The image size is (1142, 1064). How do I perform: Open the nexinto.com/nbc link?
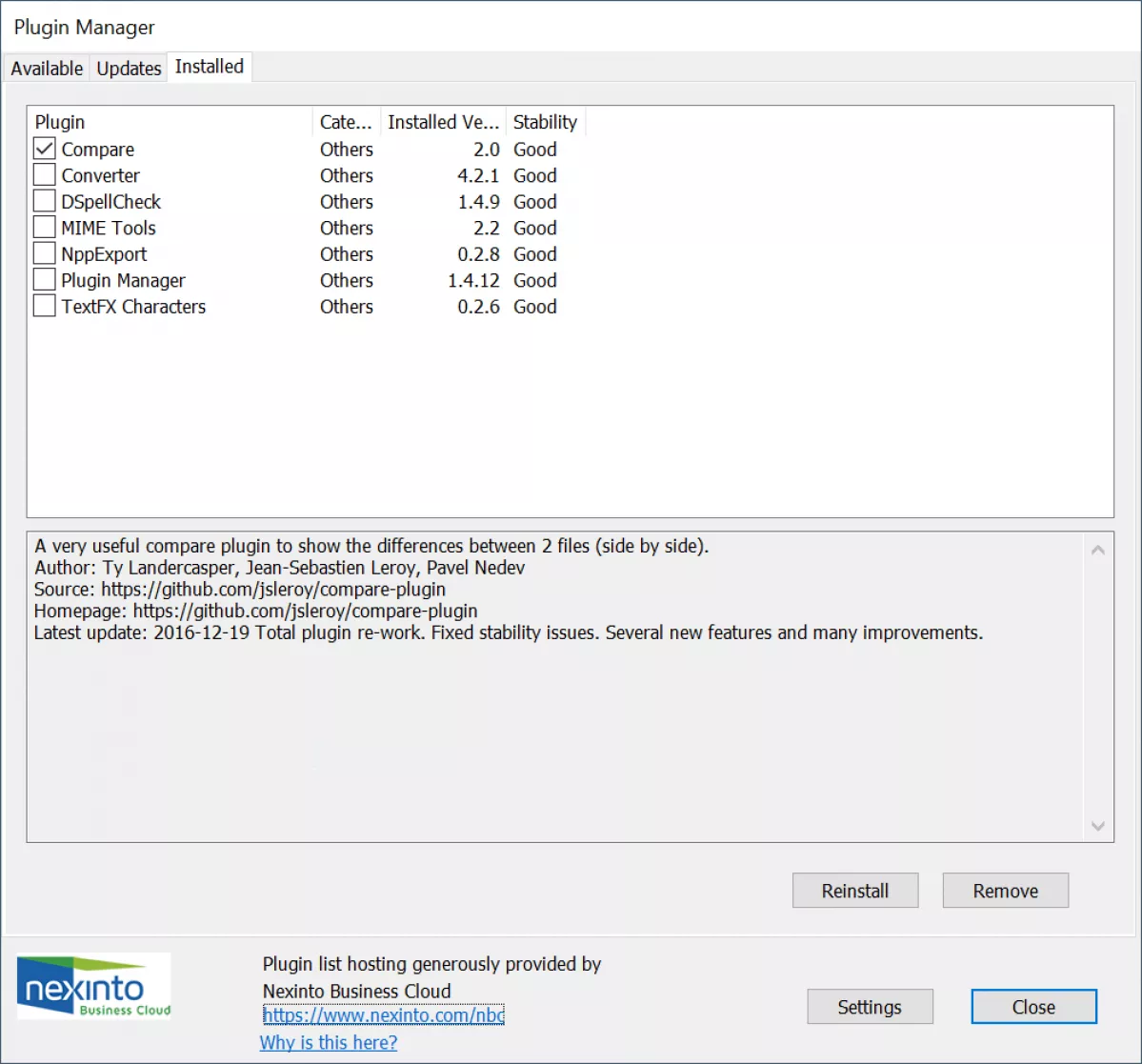[x=383, y=1014]
